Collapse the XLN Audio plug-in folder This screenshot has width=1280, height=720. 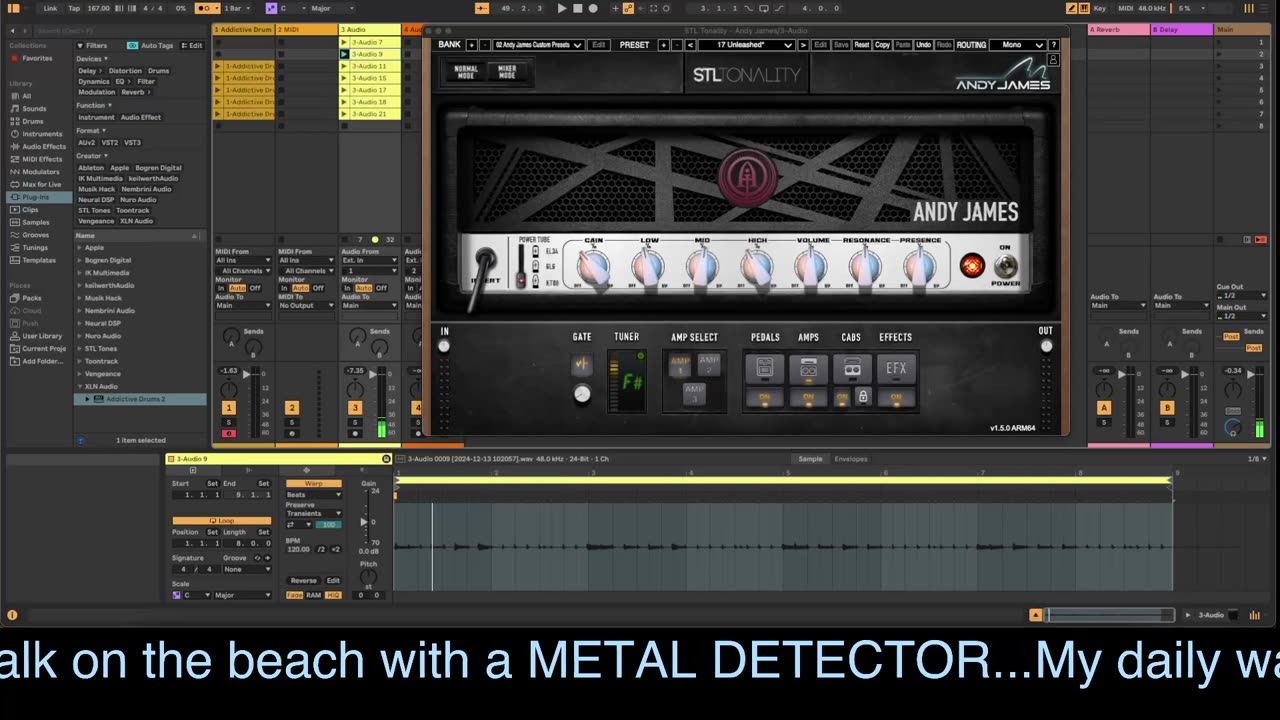(x=80, y=386)
